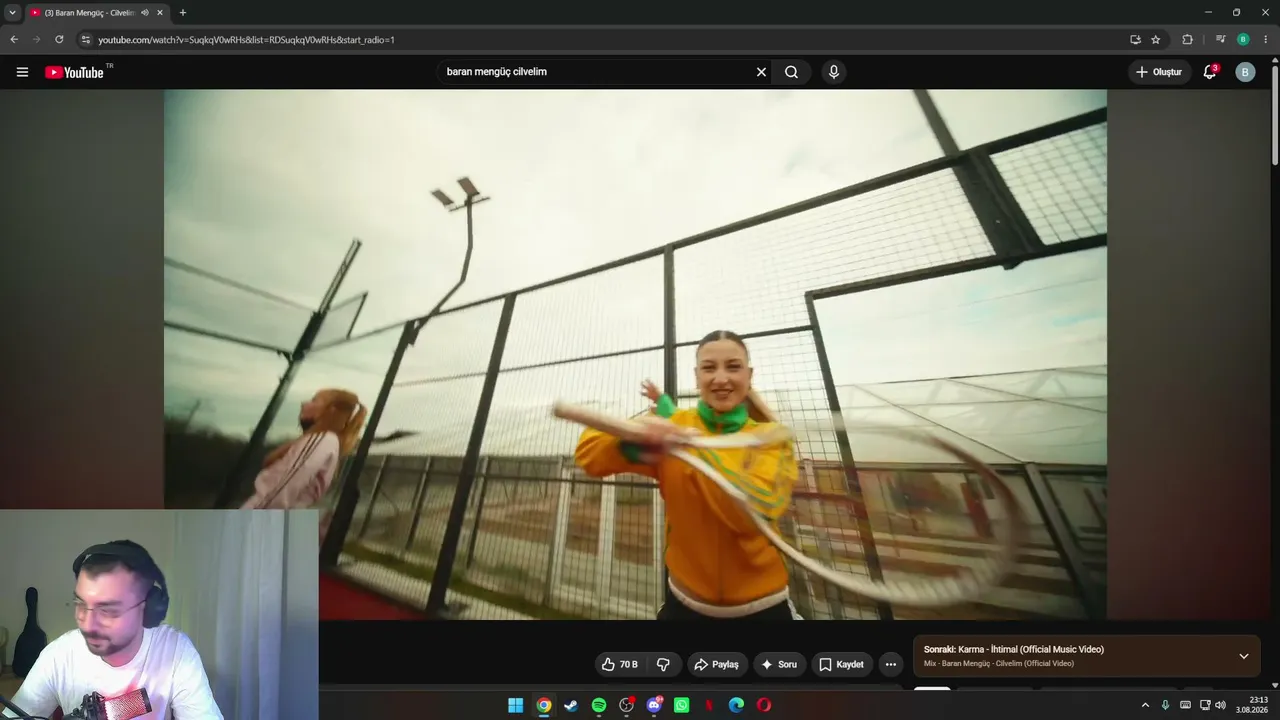Screen dimensions: 1280x720
Task: Open Opera from the taskbar
Action: point(765,705)
